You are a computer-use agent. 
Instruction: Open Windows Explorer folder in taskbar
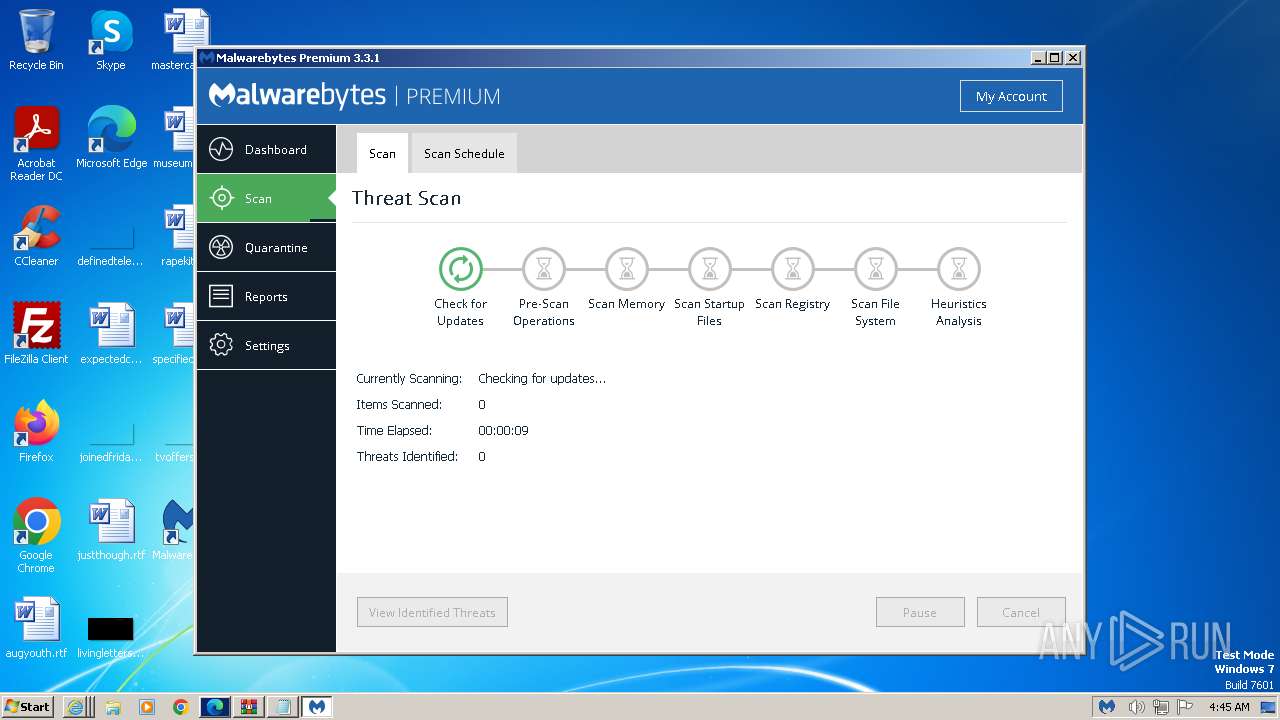point(112,706)
